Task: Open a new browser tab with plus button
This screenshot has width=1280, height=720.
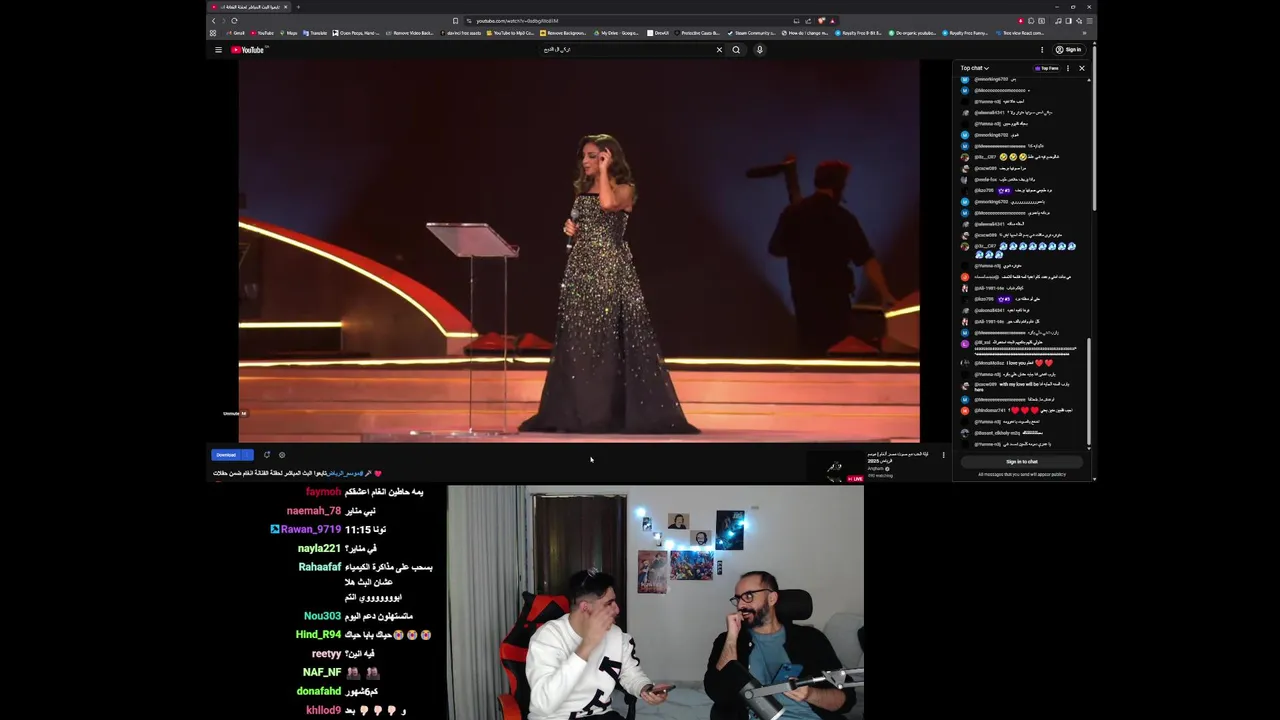Action: [x=298, y=7]
